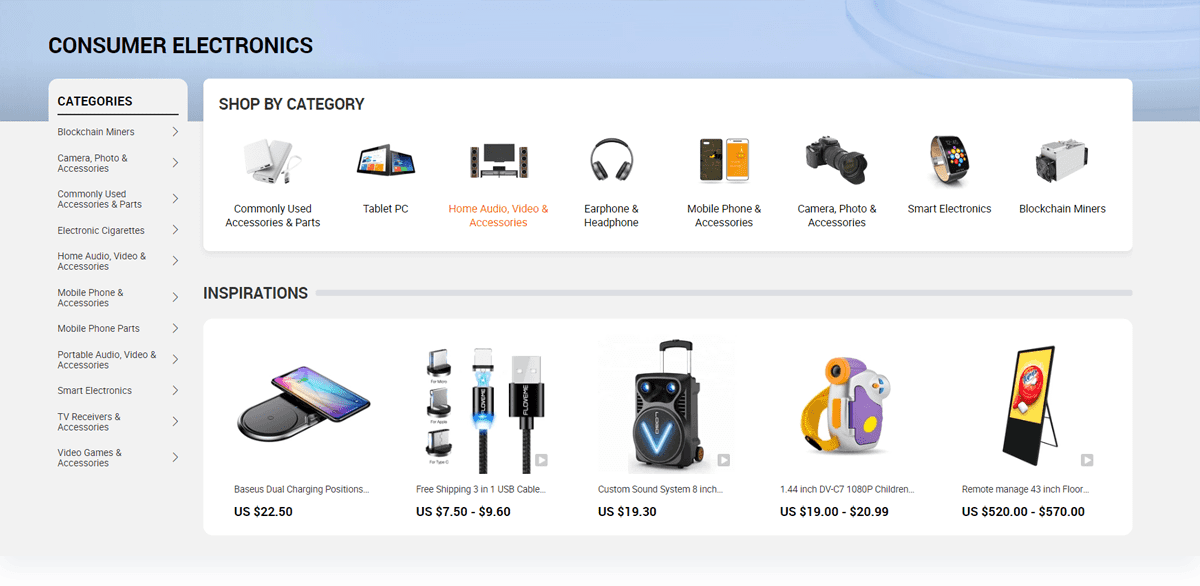Viewport: 1200px width, 586px height.
Task: Open the Baseus Dual Charging product link
Action: pos(302,490)
